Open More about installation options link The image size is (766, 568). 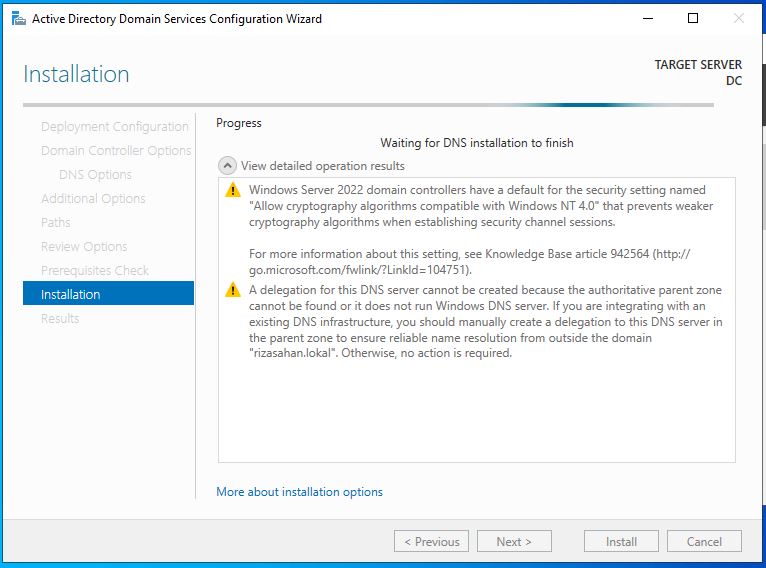pyautogui.click(x=299, y=492)
